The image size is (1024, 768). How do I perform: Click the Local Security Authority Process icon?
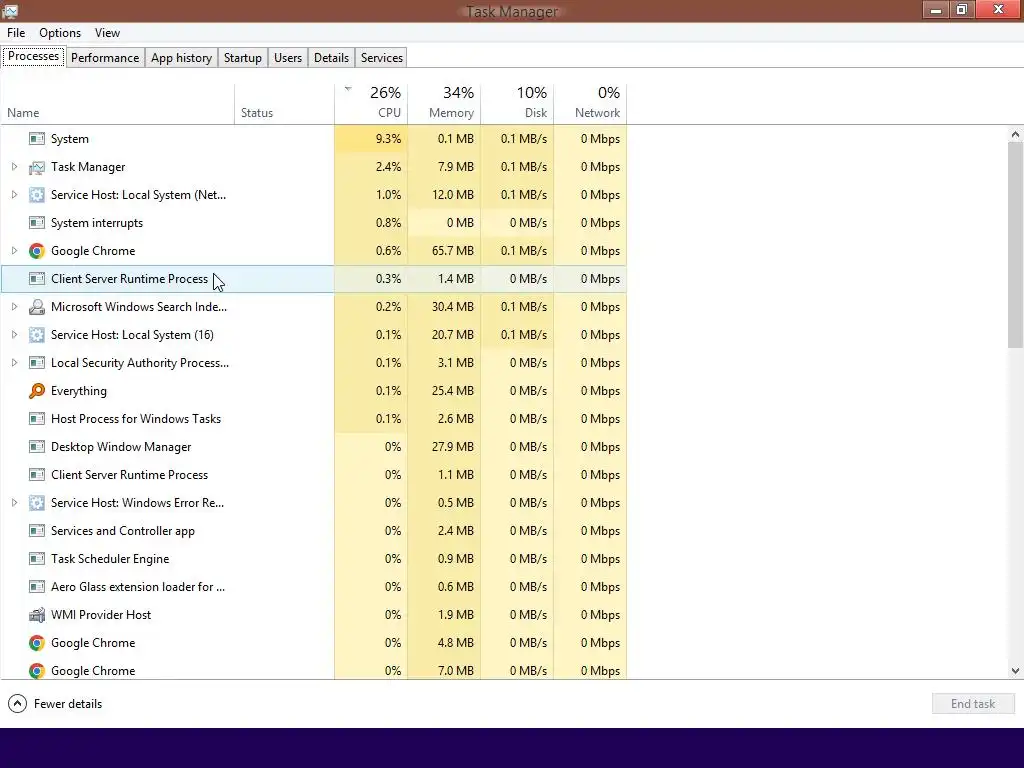click(37, 362)
